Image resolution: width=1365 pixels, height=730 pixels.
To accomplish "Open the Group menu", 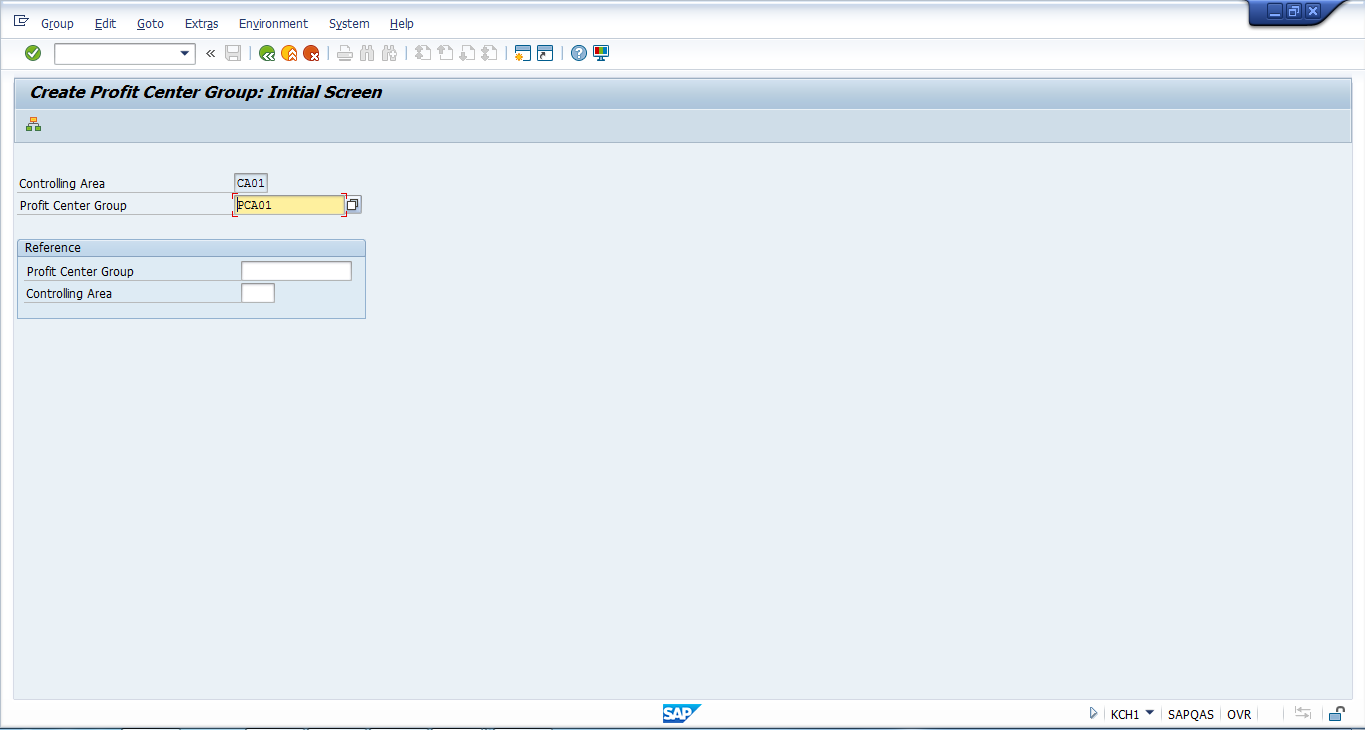I will [x=57, y=23].
